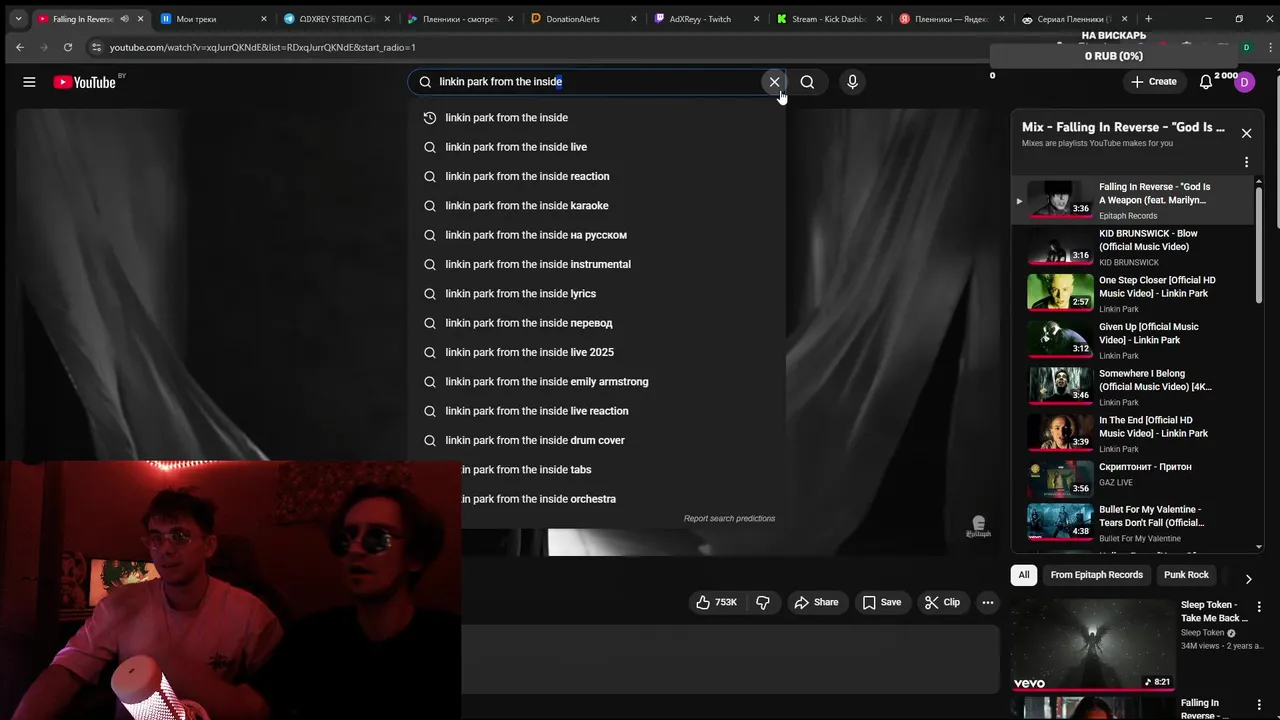Select the Punk Rock chip
Screen dimensions: 1280x720
pos(1186,575)
